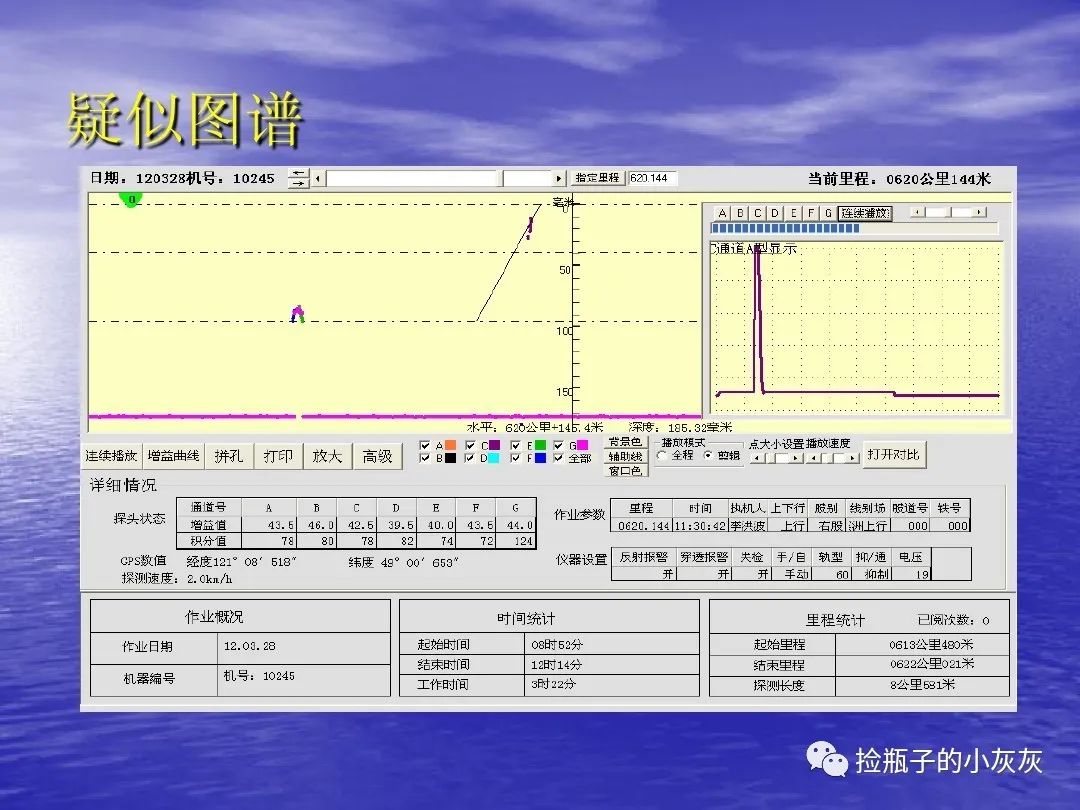Toggle channel C checkbox
Image resolution: width=1080 pixels, height=810 pixels.
(471, 446)
